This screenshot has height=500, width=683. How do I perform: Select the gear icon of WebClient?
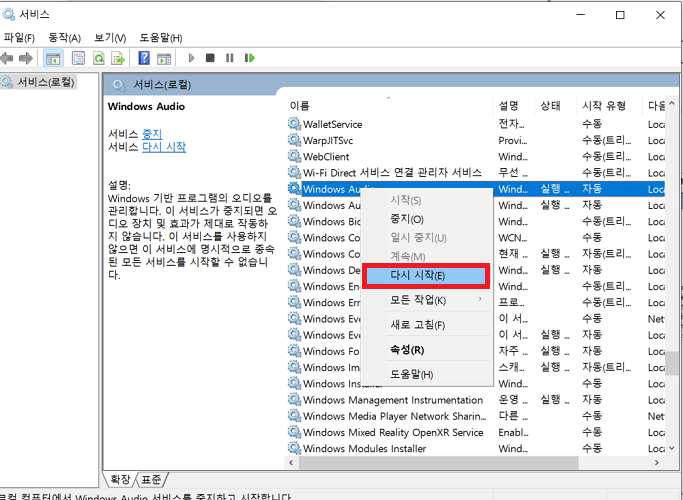[x=294, y=156]
